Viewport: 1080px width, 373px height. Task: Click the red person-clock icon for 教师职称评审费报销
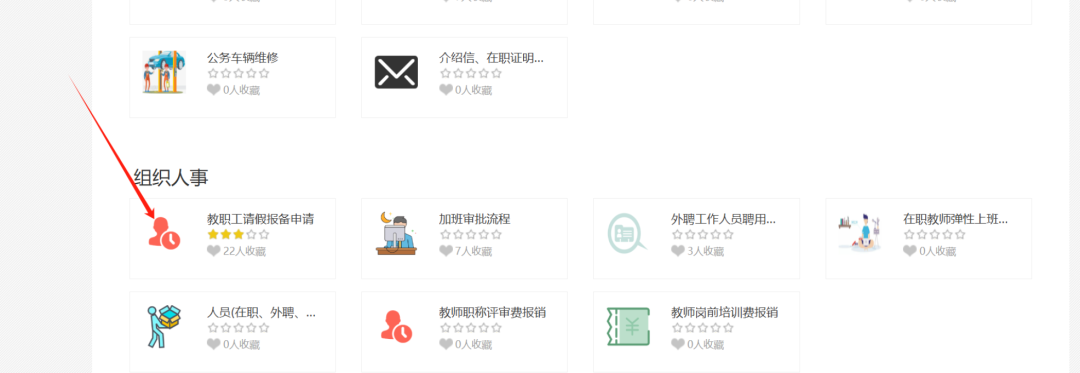pyautogui.click(x=396, y=326)
